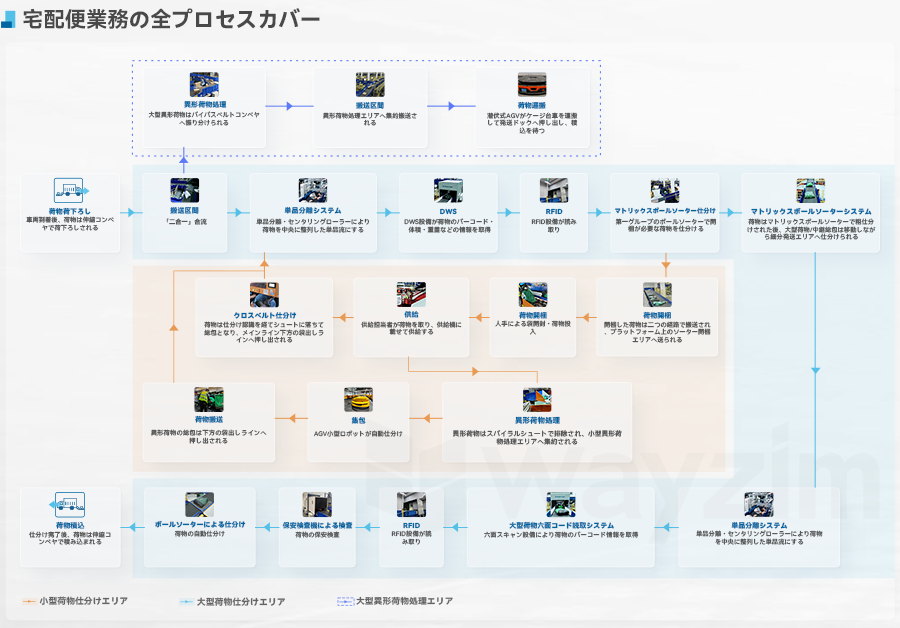
Task: Click the 荷物の自動仕分け description
Action: pos(200,534)
